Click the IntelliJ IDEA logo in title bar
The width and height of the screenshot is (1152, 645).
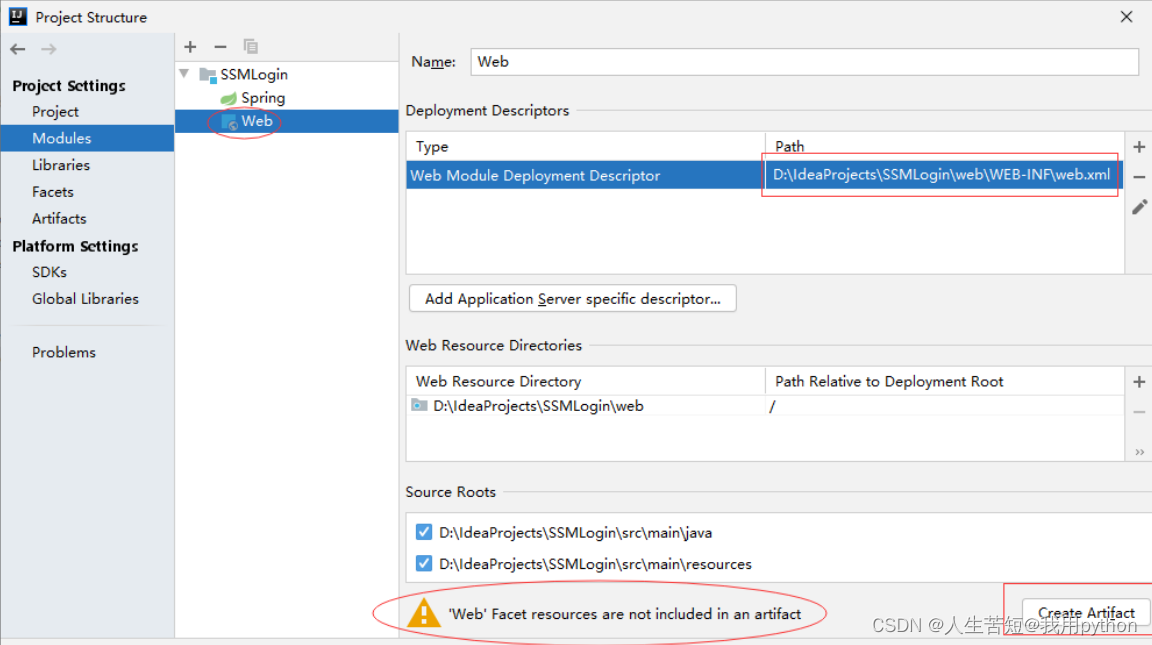tap(18, 17)
